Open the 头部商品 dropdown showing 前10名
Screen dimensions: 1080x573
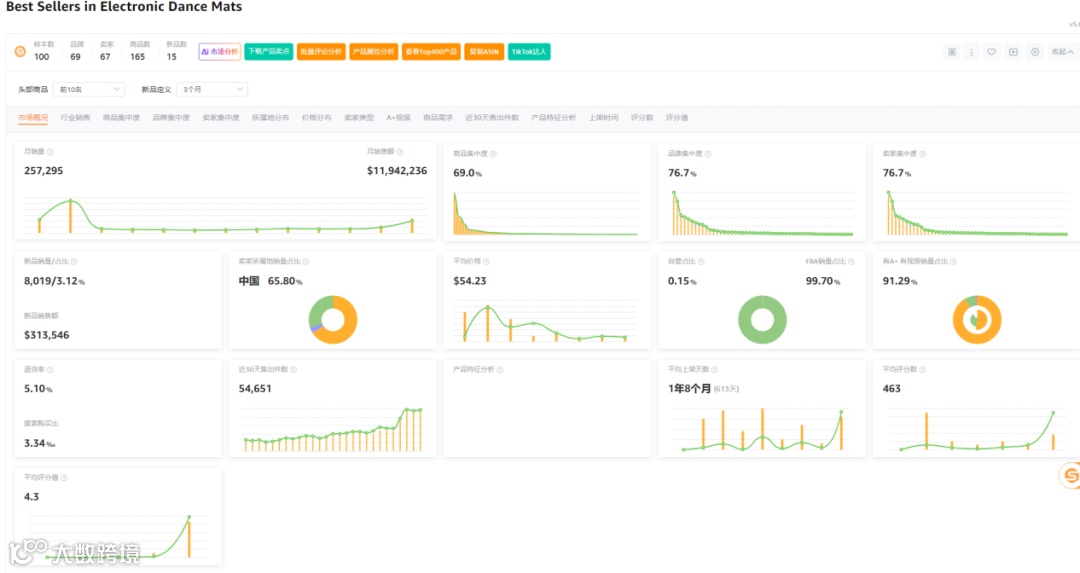tap(88, 90)
